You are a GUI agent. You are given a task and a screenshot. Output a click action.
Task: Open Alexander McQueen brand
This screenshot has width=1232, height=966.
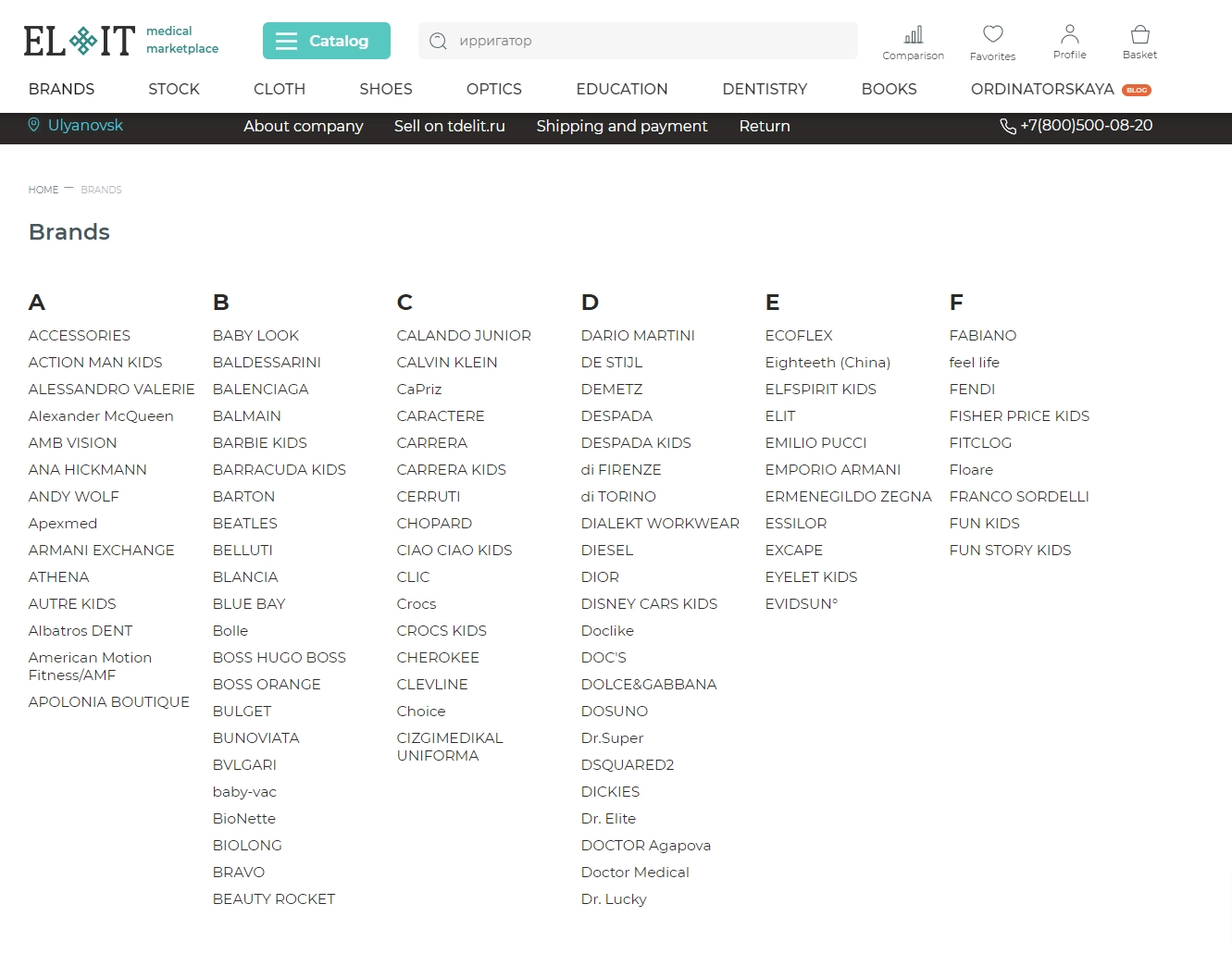click(x=101, y=415)
